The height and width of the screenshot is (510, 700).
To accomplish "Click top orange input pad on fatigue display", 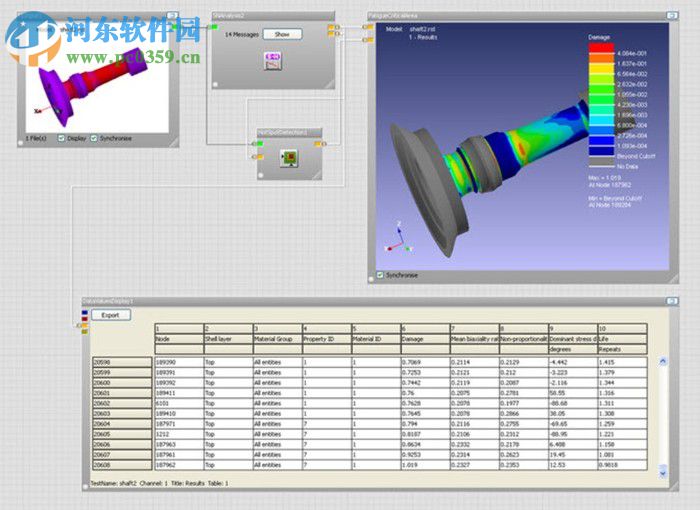I will [x=370, y=27].
